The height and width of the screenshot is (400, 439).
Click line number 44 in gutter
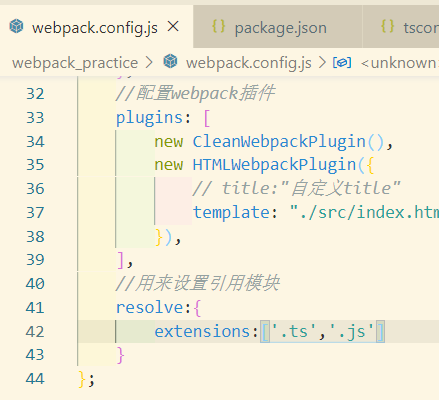35,379
